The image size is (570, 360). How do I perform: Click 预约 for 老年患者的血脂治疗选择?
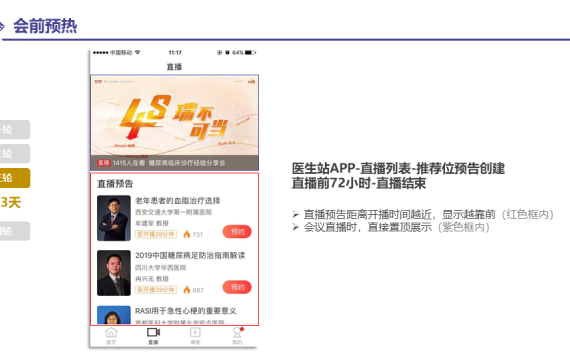click(237, 232)
